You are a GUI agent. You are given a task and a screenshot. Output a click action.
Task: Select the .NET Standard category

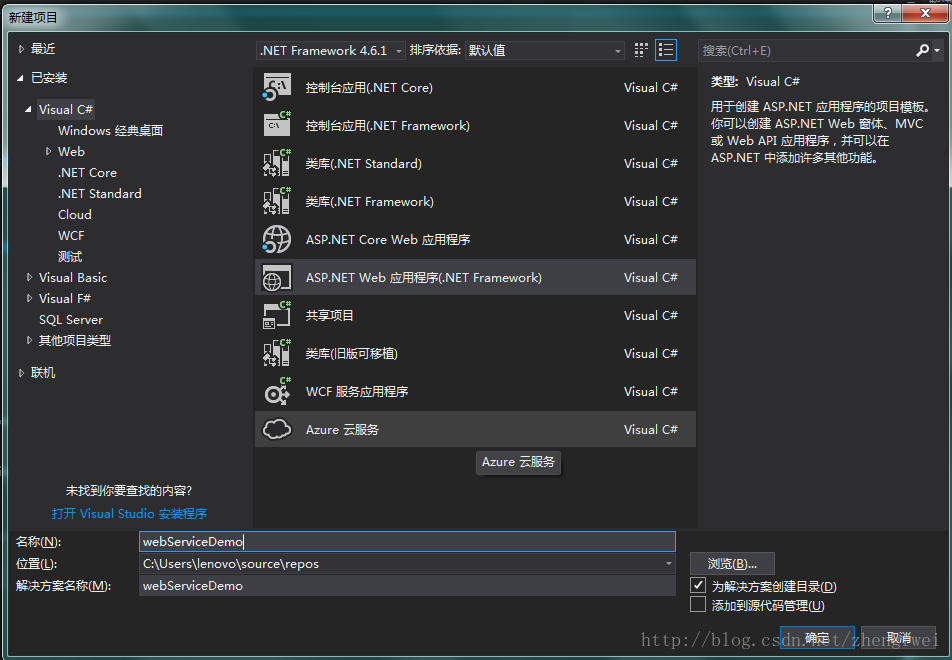tap(100, 194)
